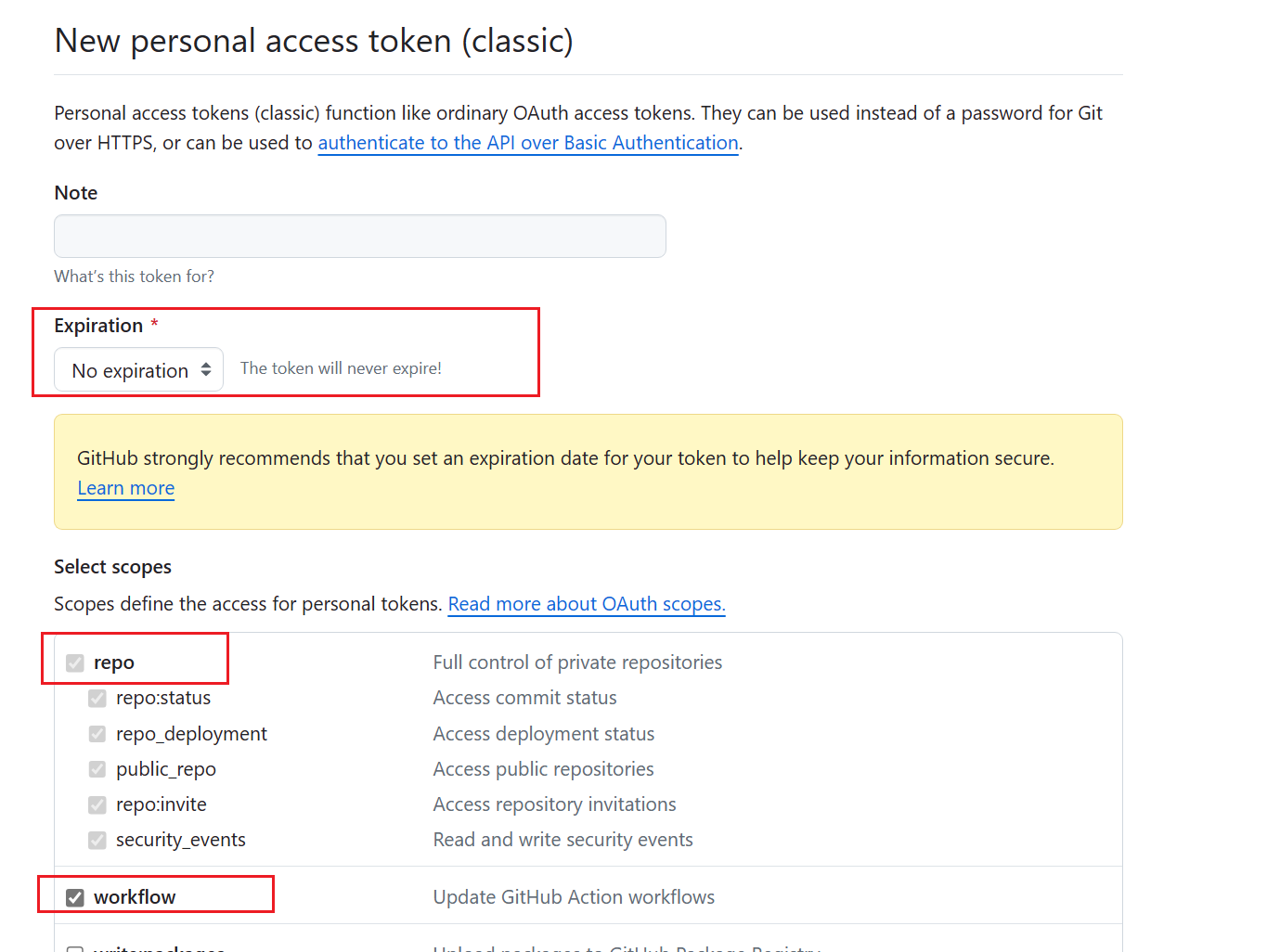Open the Basic Authentication API link
This screenshot has width=1267, height=952.
click(527, 143)
